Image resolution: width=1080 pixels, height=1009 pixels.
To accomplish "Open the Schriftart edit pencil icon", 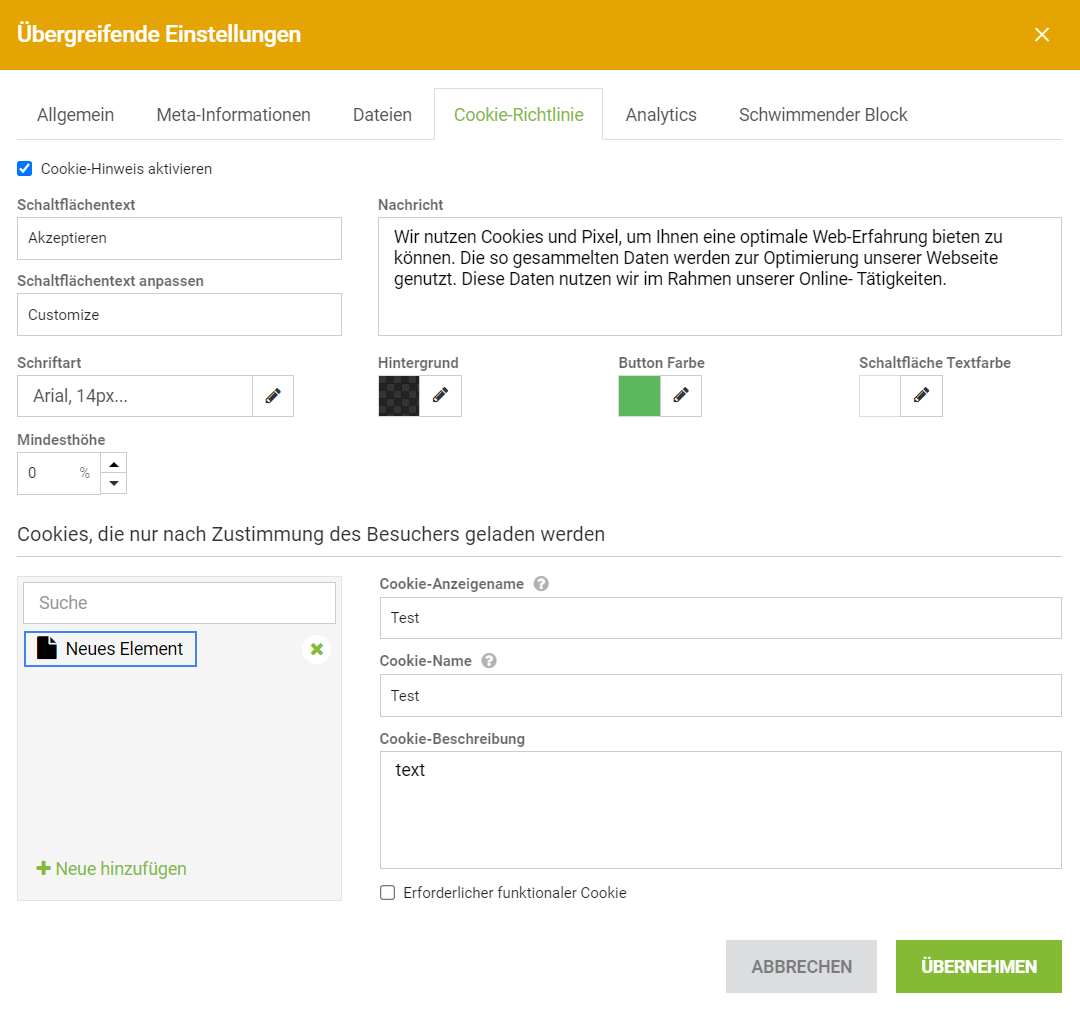I will click(x=273, y=396).
